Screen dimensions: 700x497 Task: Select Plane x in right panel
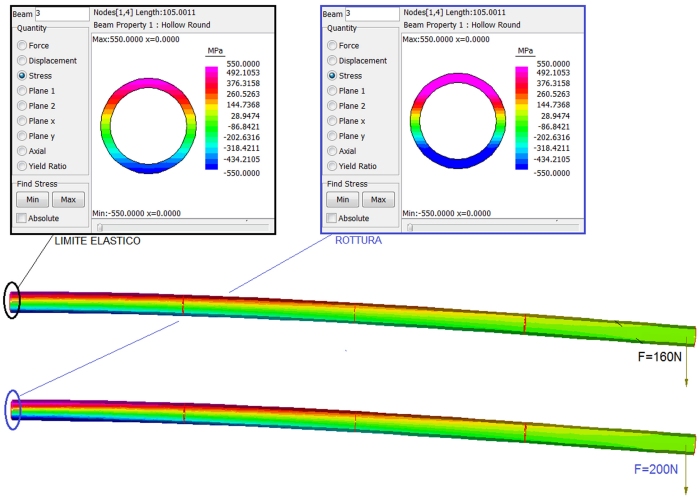point(333,121)
